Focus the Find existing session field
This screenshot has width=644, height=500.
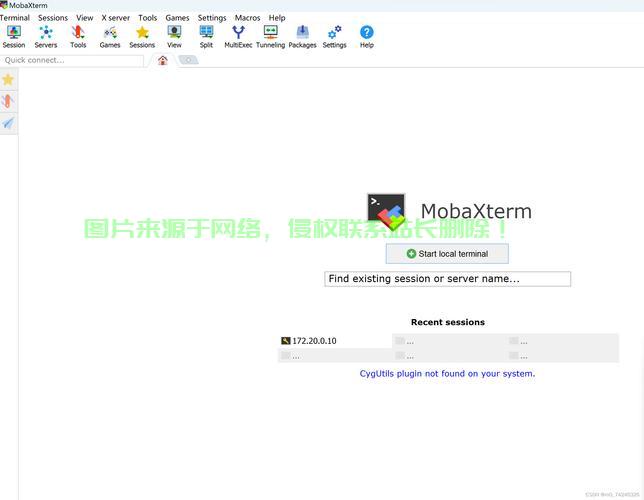tap(448, 279)
